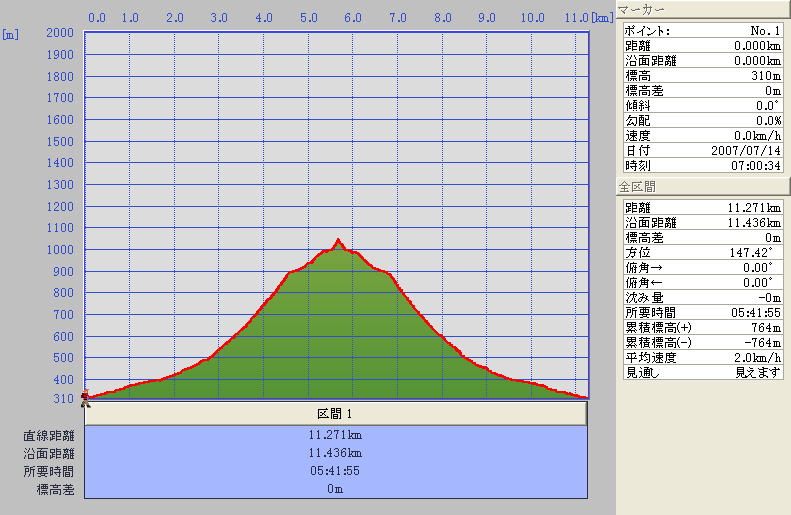Click the 沈み量 -0m row
Viewport: 791px width, 515px height.
tap(703, 298)
